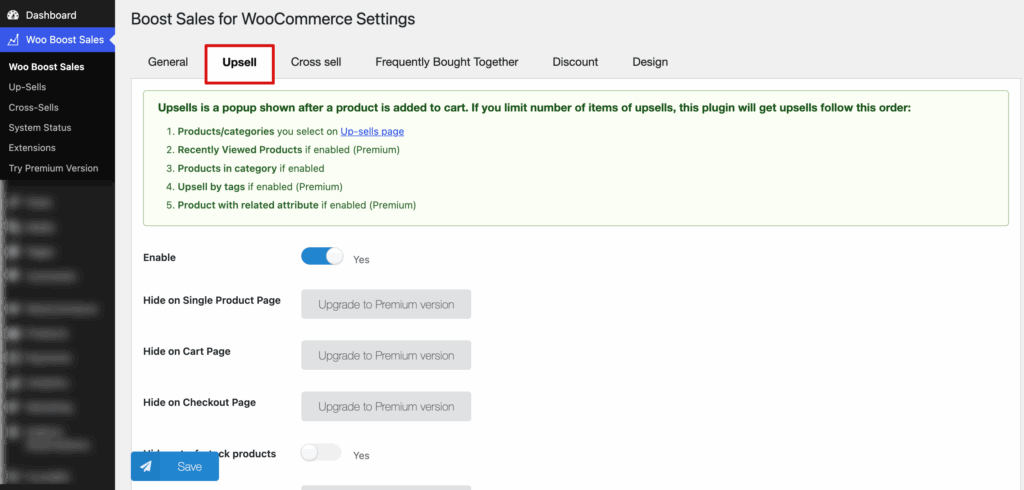Switch to the Discount tab
The image size is (1024, 490).
point(575,62)
